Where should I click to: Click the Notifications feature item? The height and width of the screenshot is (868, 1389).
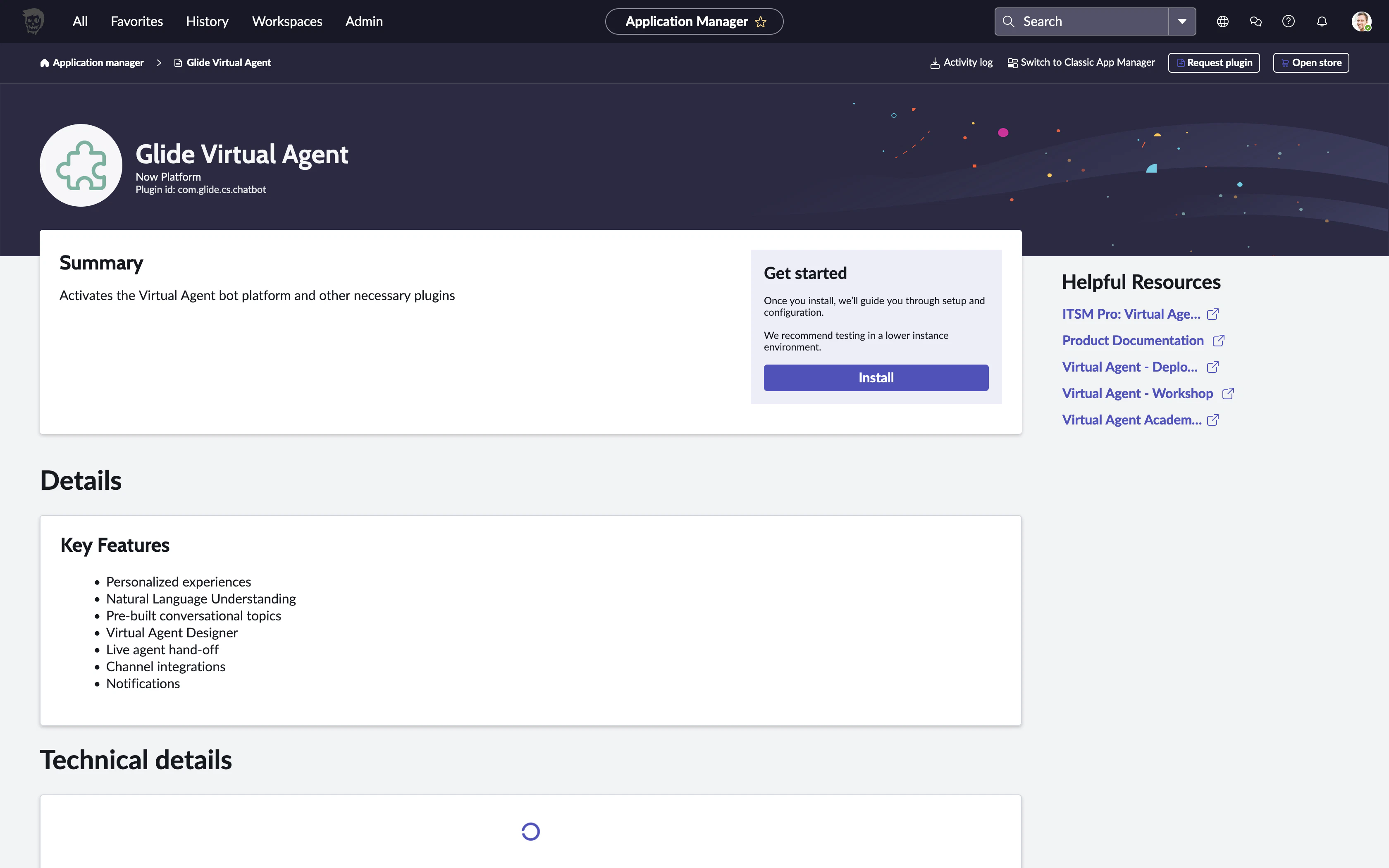tap(143, 684)
